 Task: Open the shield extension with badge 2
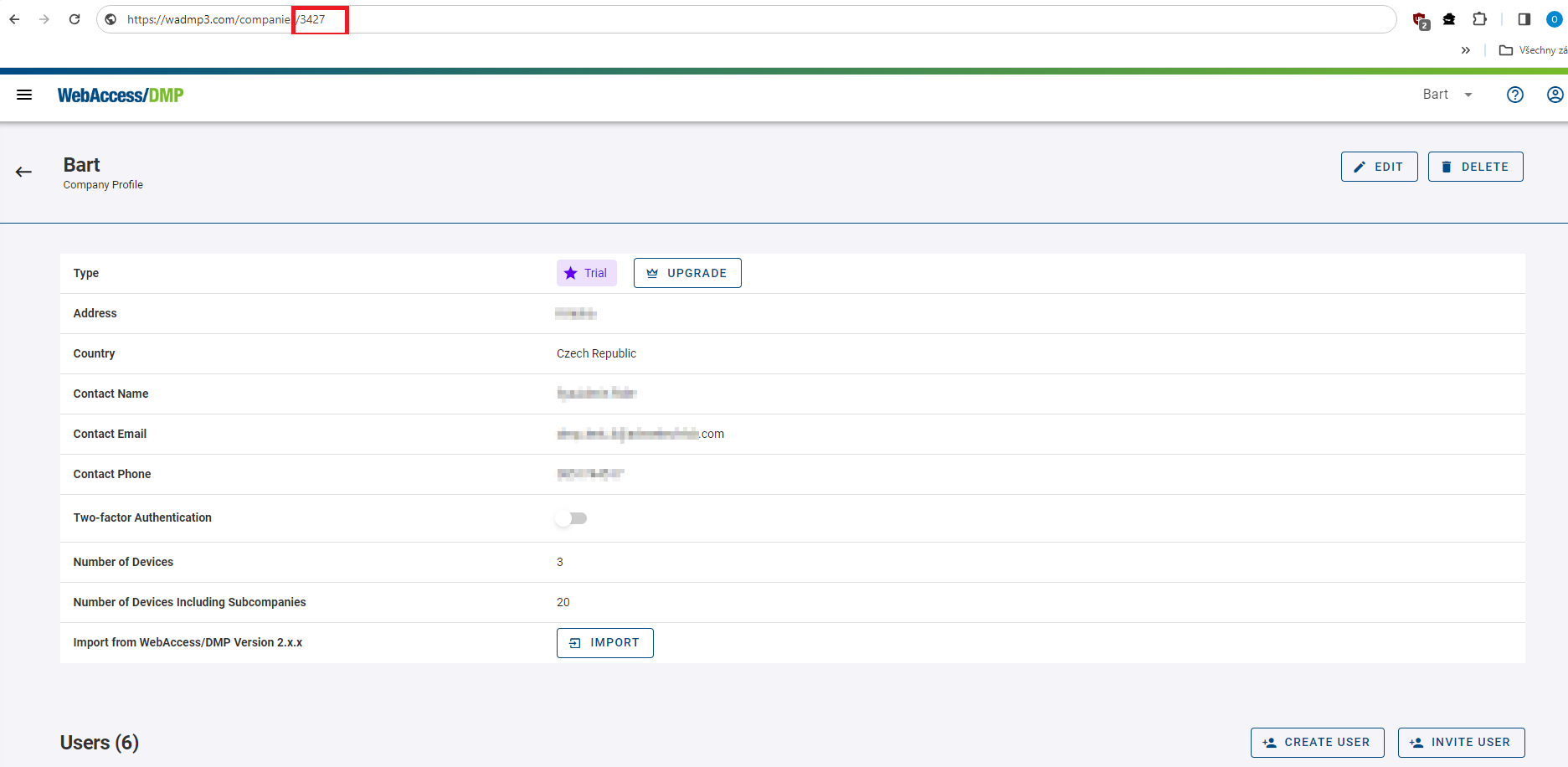click(x=1421, y=20)
